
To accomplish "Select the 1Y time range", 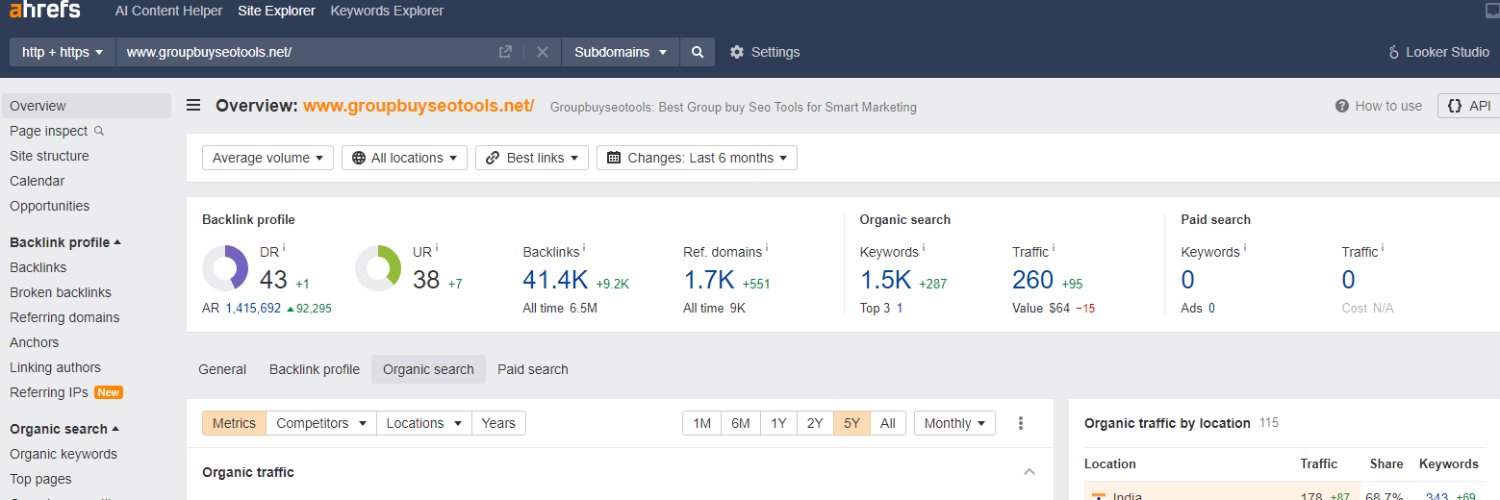I will click(778, 423).
